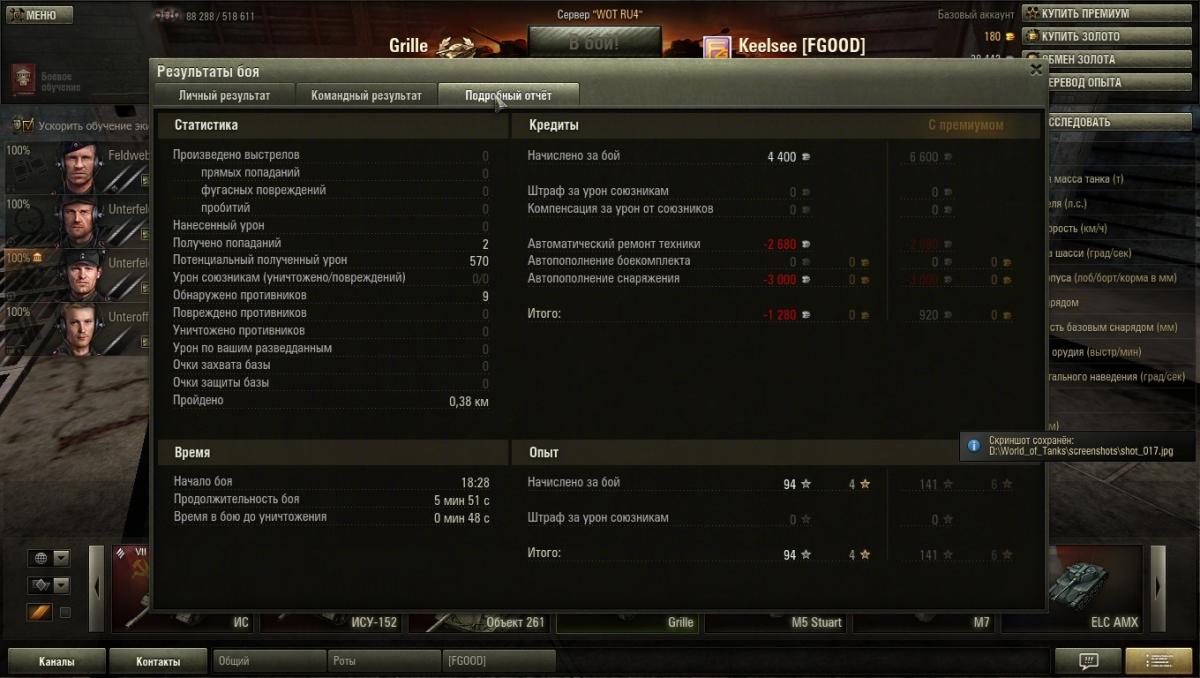Image resolution: width=1200 pixels, height=678 pixels.
Task: Open the list icon button in bottom corner
Action: 1159,661
